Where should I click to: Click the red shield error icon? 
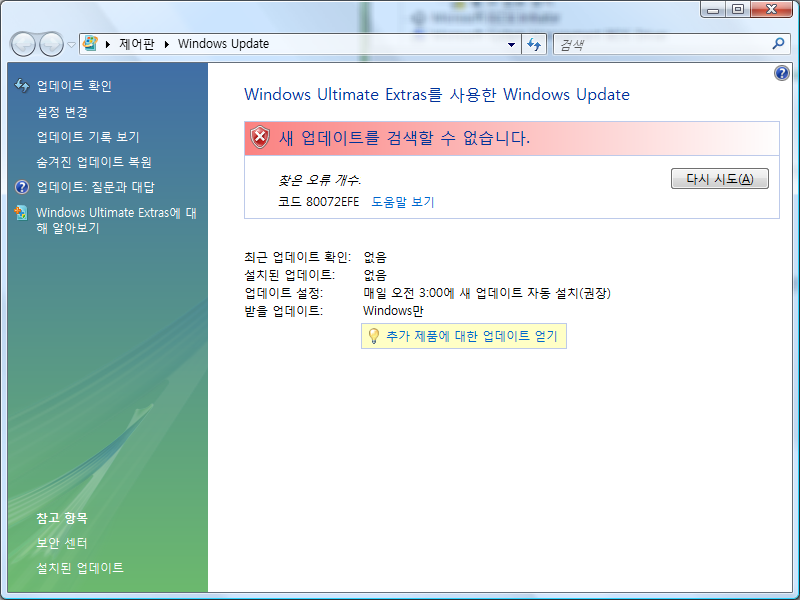pyautogui.click(x=260, y=137)
